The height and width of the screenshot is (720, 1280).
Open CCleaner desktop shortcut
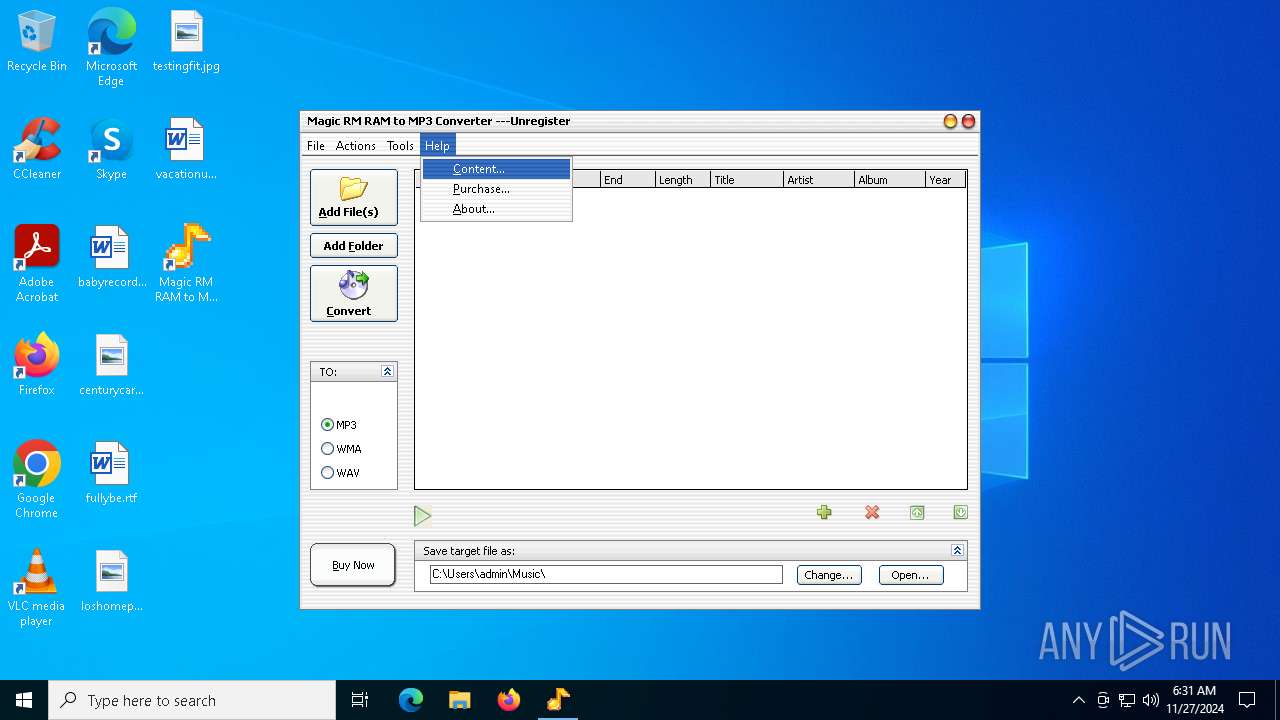(x=37, y=150)
